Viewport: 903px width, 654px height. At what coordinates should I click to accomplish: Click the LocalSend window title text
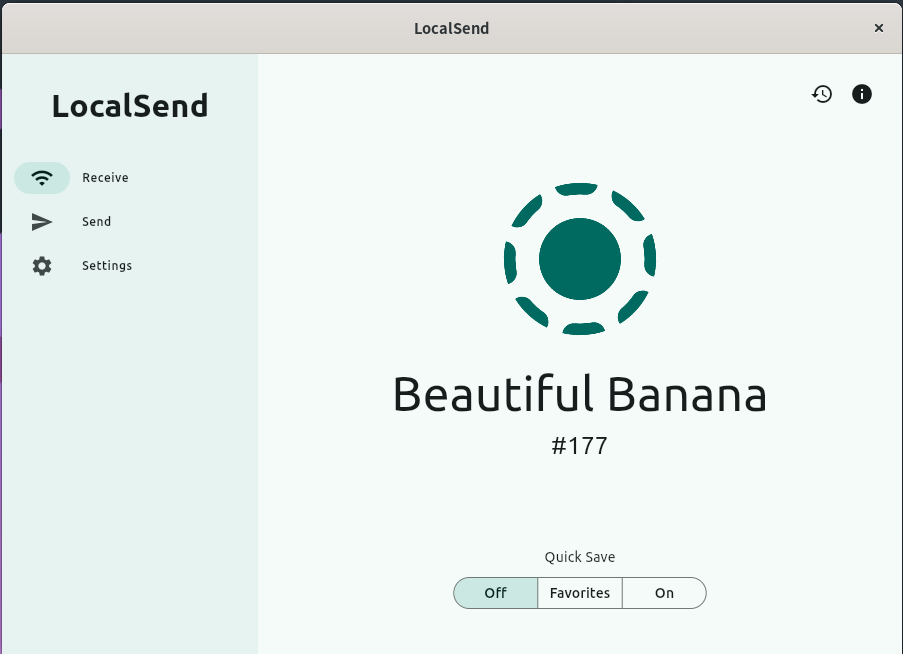452,28
